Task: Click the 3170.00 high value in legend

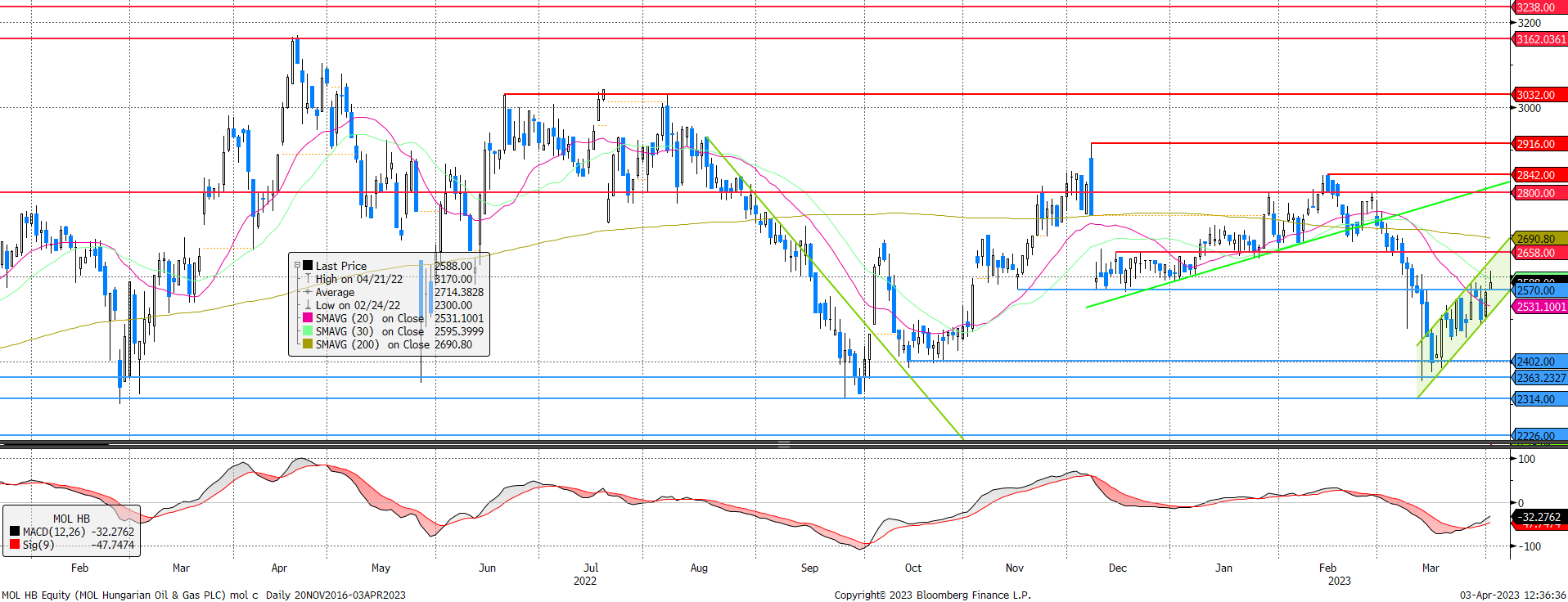Action: [x=453, y=279]
